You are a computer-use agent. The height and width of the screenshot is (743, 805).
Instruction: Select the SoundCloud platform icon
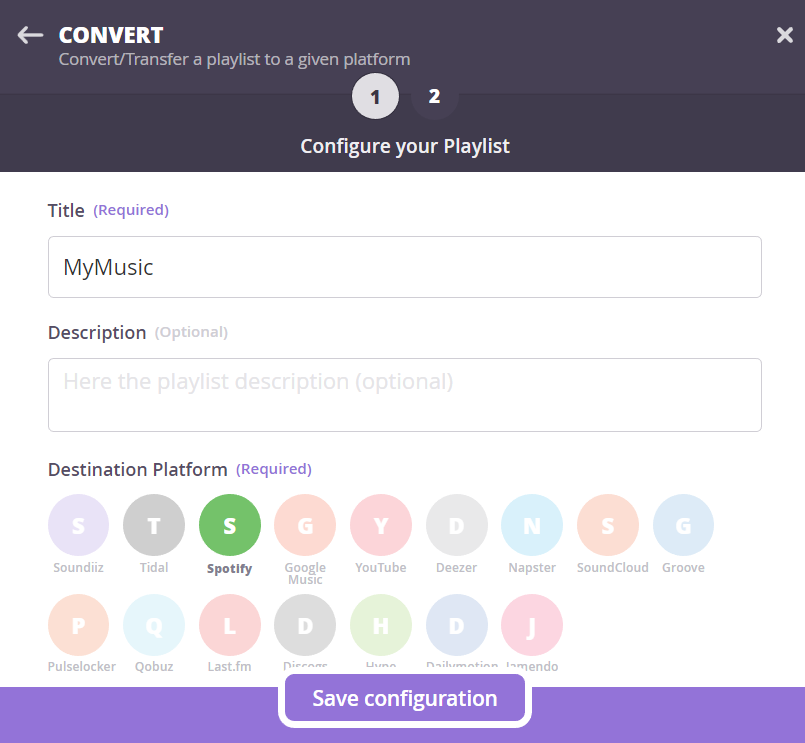tap(608, 525)
